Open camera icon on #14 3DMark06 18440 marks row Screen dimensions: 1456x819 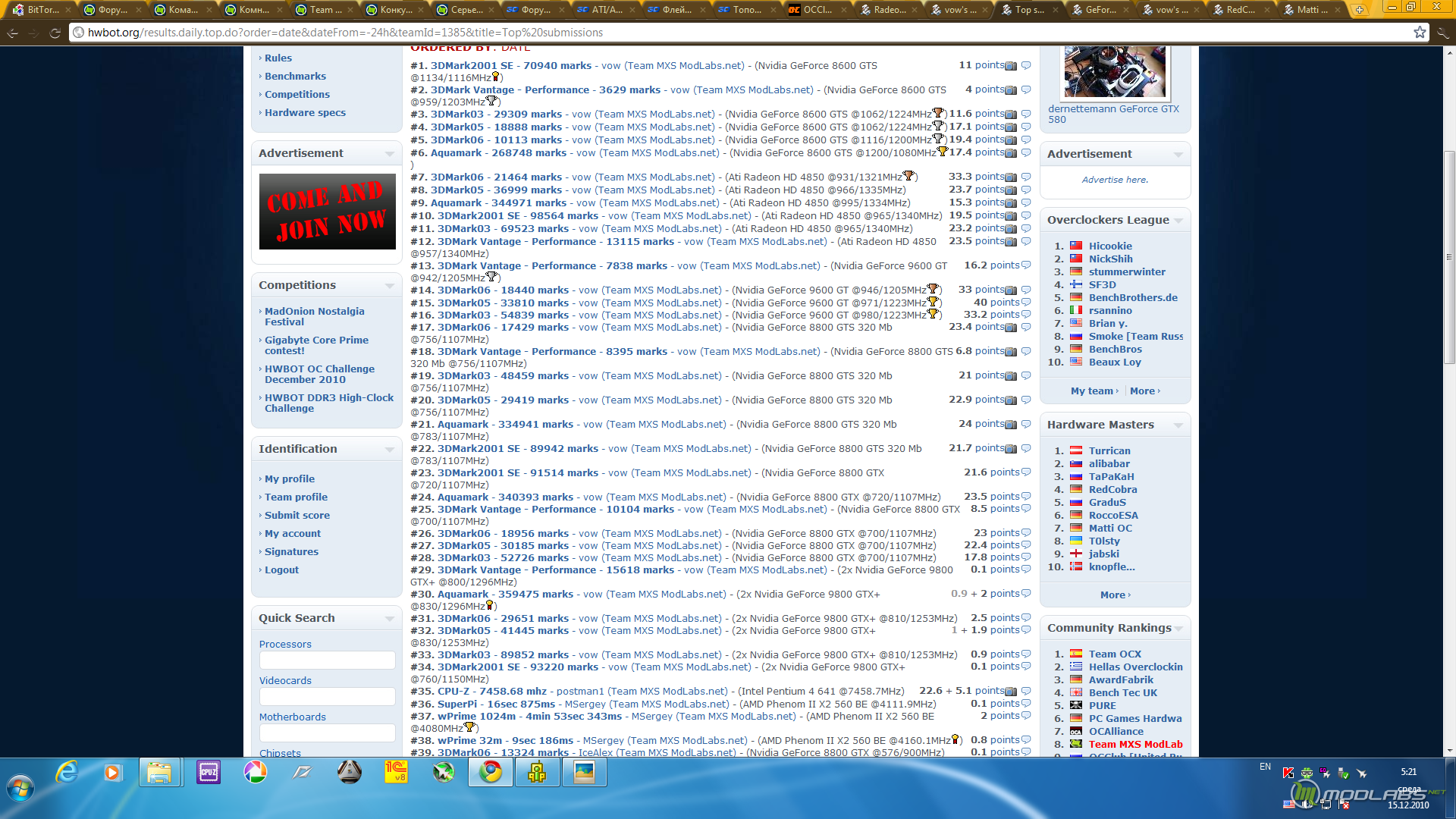(1011, 290)
